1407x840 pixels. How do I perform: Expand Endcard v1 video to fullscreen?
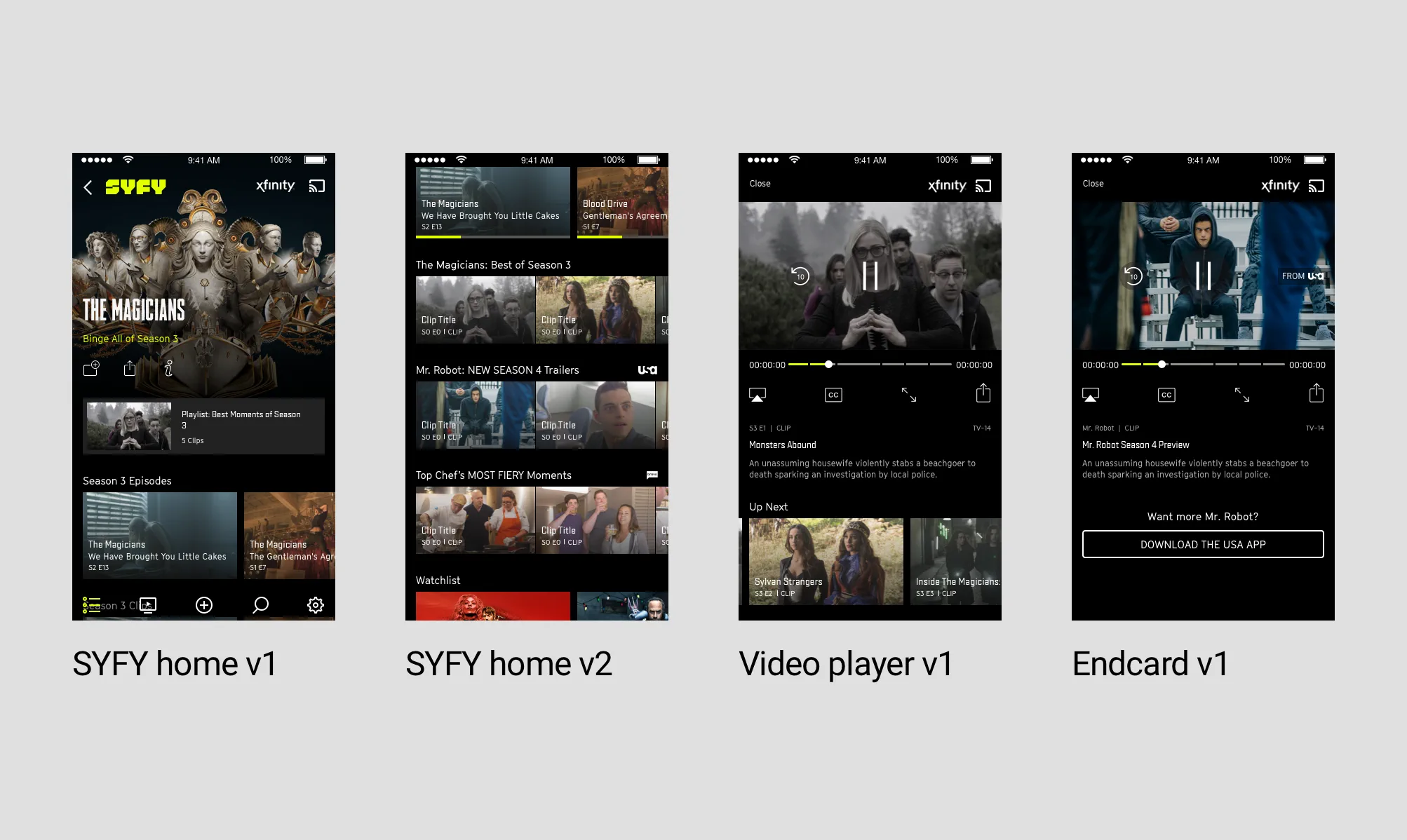click(x=1242, y=395)
